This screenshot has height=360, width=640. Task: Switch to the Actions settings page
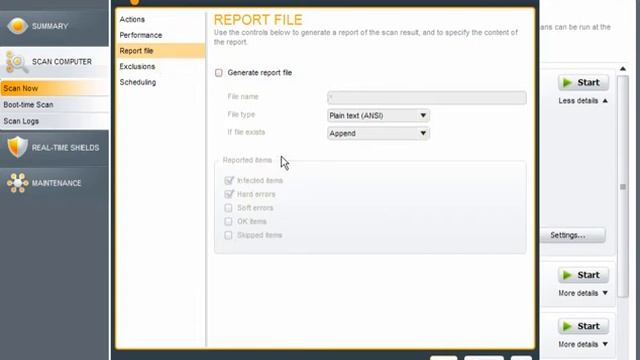160,19
